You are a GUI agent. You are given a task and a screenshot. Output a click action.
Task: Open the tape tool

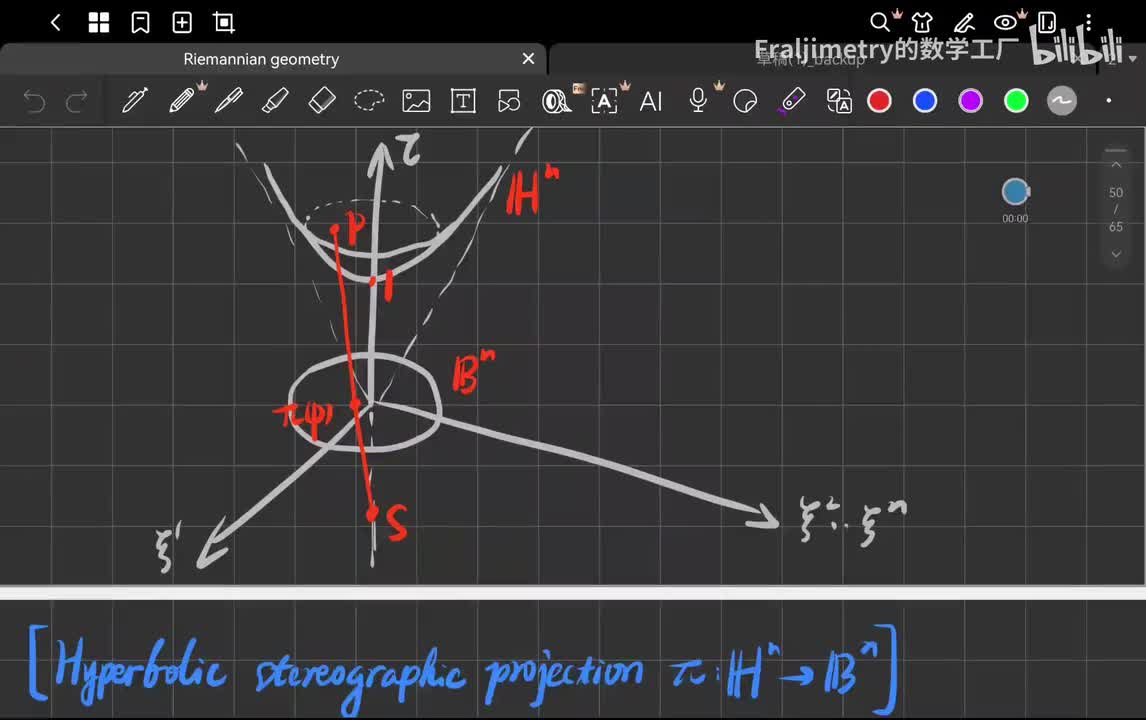[556, 101]
